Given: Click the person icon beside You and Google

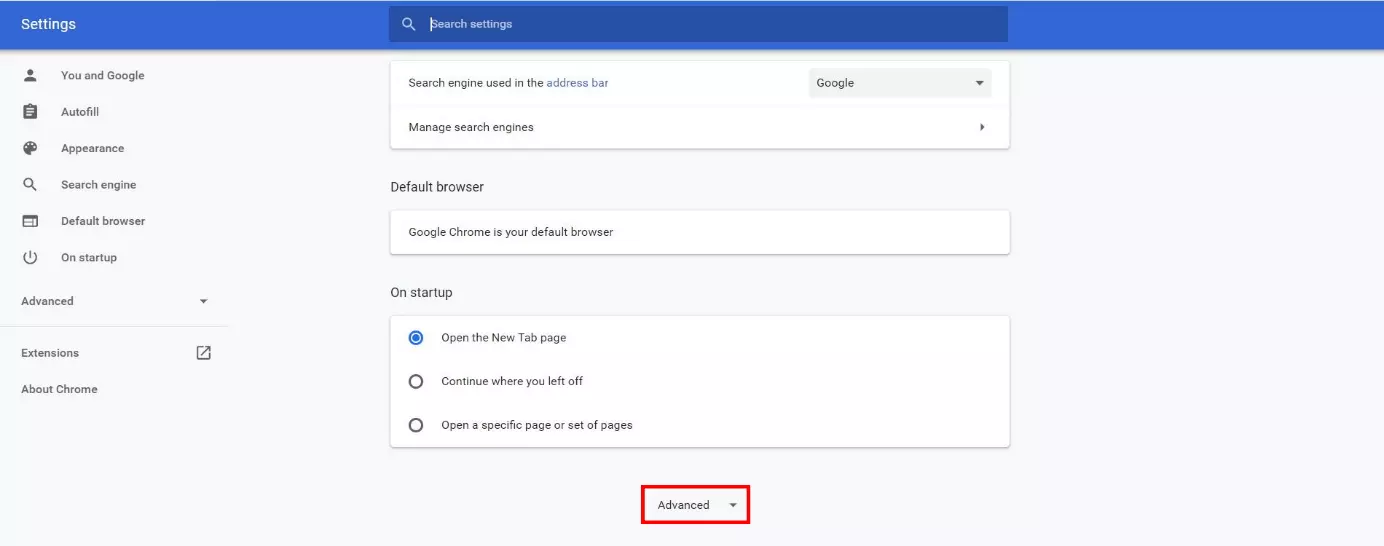Looking at the screenshot, I should point(30,75).
